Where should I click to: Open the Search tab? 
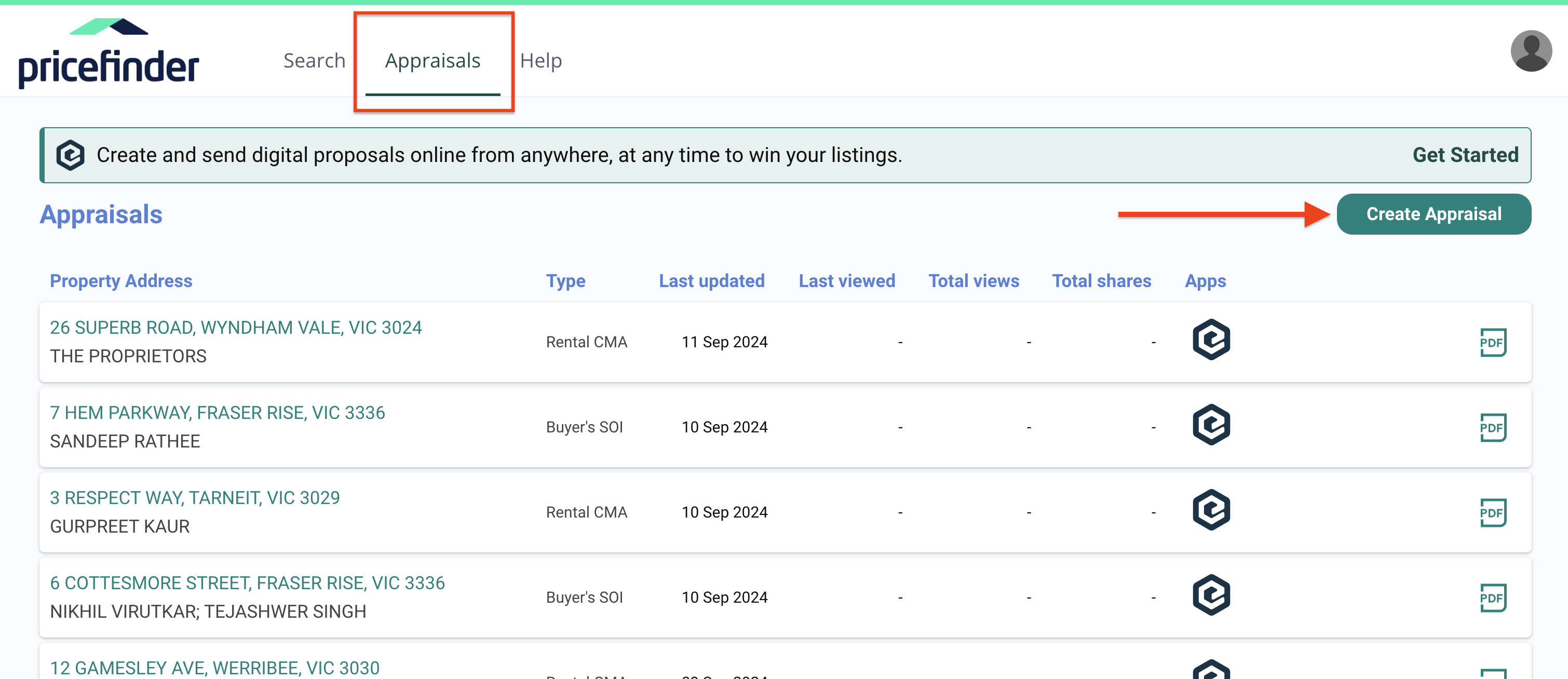[x=314, y=60]
